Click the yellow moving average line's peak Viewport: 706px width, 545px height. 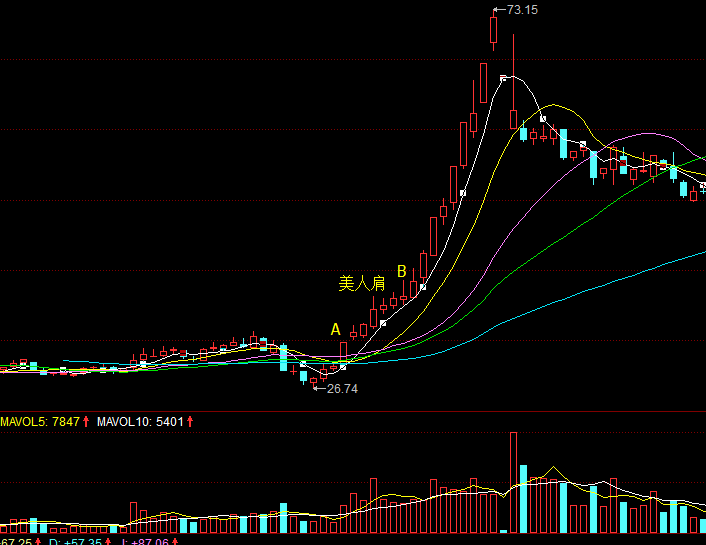555,105
